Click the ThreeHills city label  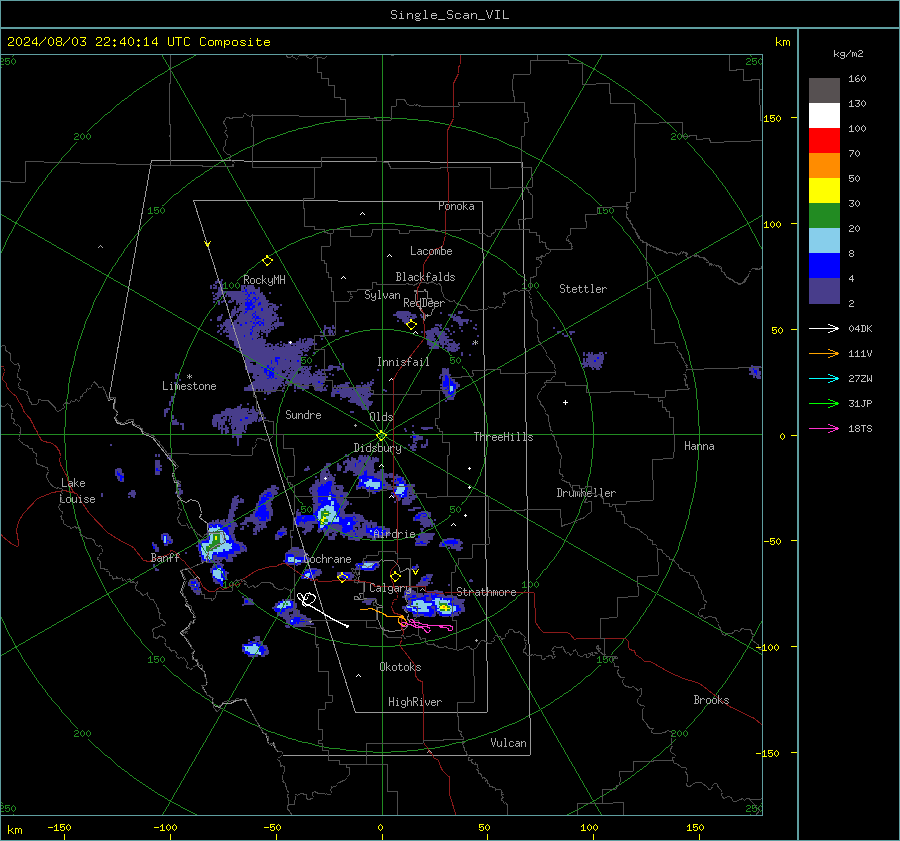tap(503, 437)
